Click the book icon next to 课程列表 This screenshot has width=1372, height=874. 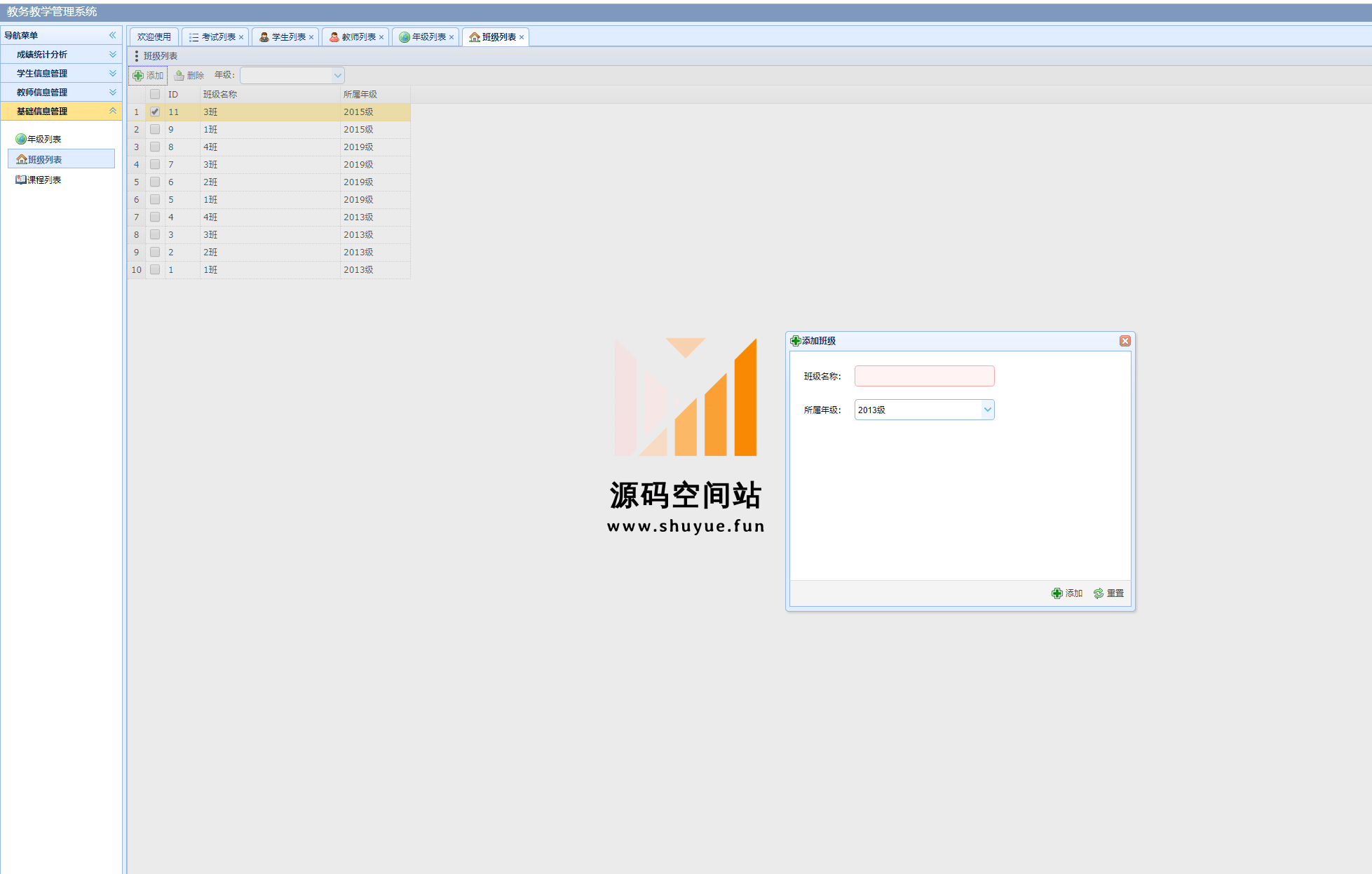point(21,180)
